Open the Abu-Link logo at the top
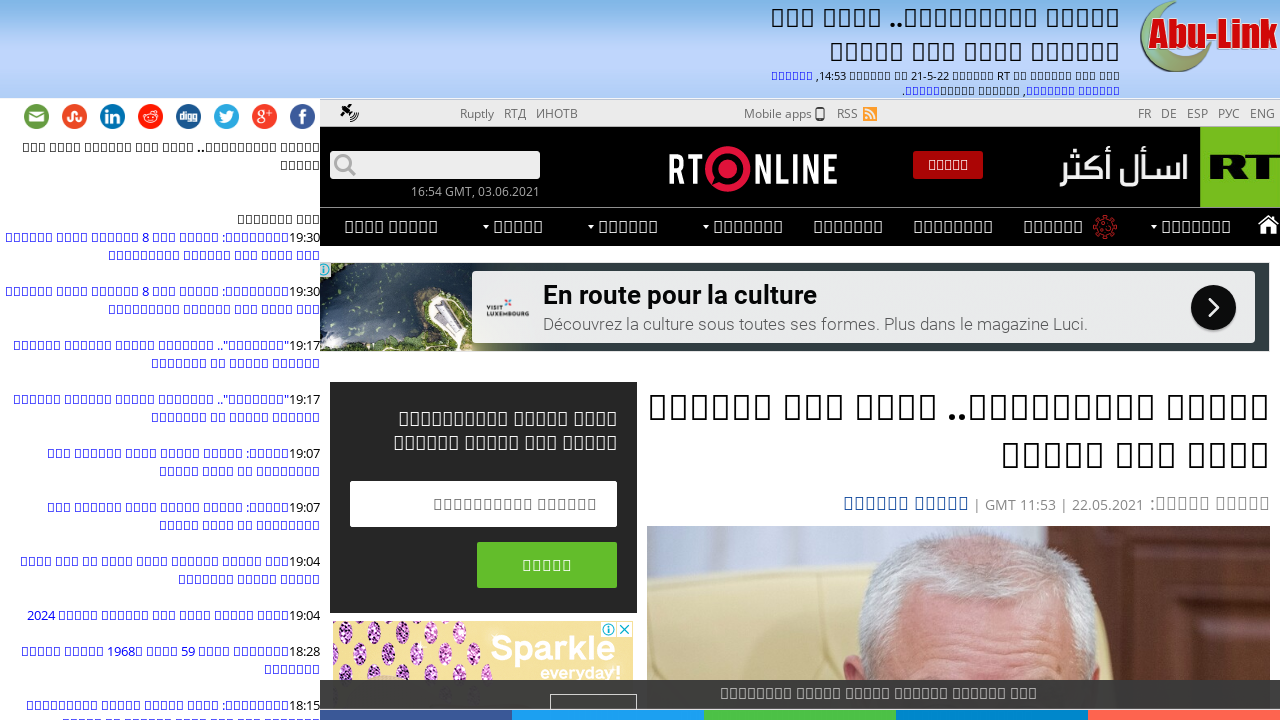This screenshot has width=1280, height=720. point(1209,37)
